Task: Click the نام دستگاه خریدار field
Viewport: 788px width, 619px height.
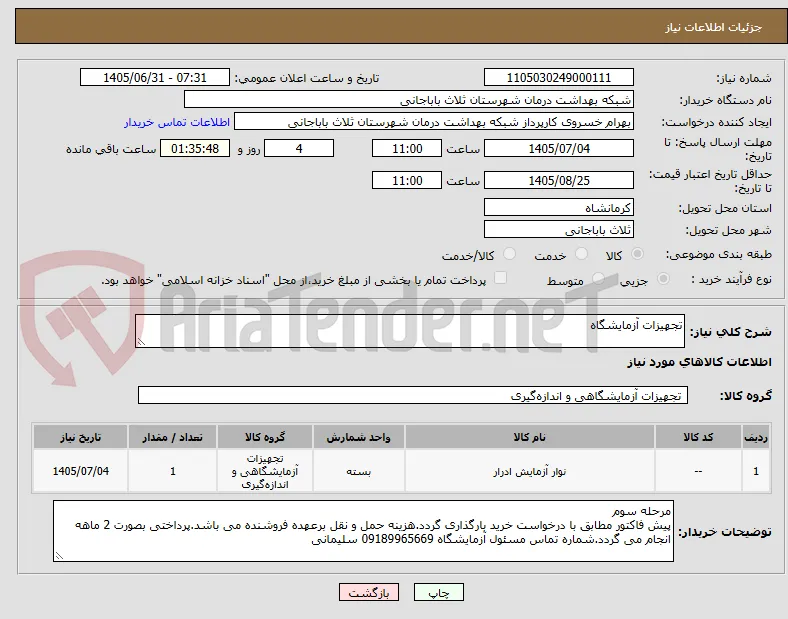Action: pyautogui.click(x=409, y=99)
